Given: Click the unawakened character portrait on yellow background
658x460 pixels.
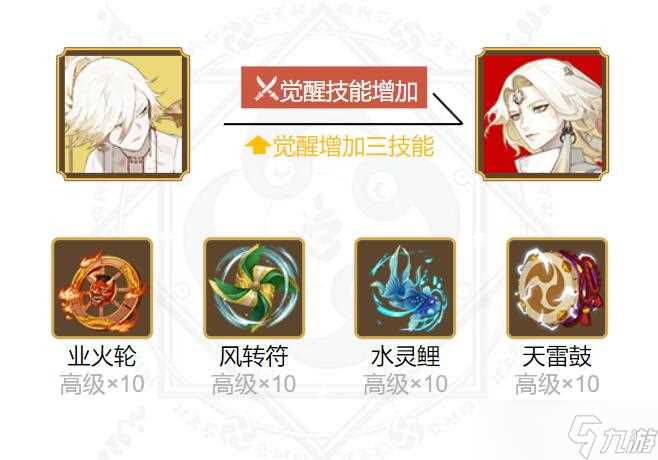Looking at the screenshot, I should 123,114.
